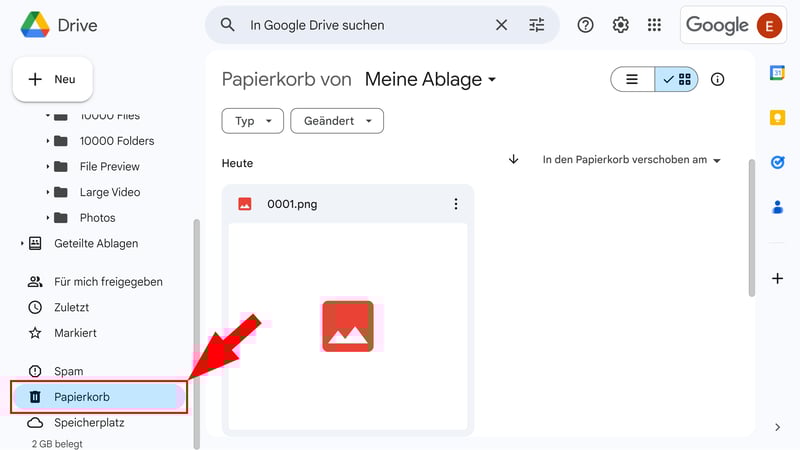Screen dimensions: 800x450
Task: Click the settings gear icon
Action: click(620, 25)
